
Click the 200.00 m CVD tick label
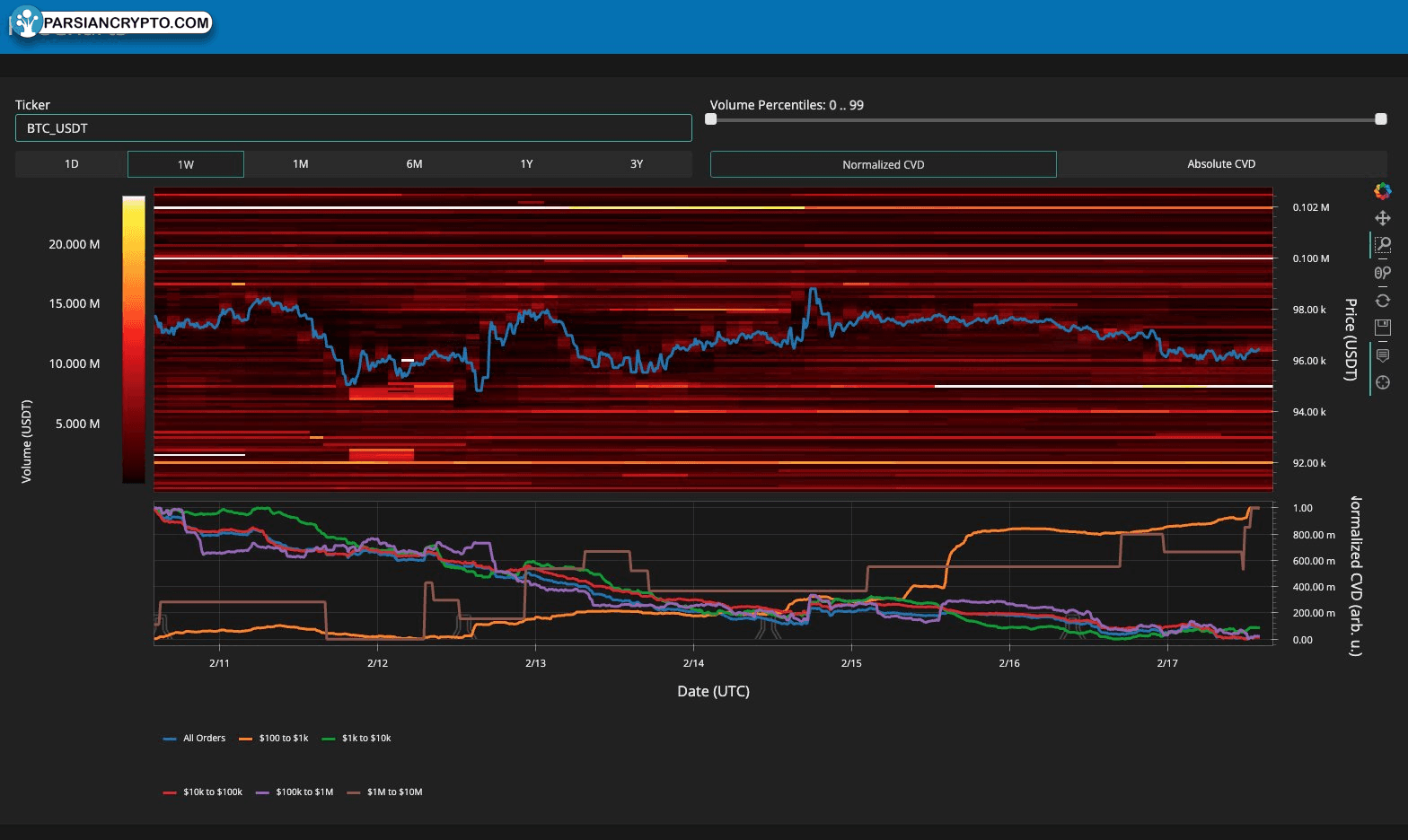point(1314,613)
